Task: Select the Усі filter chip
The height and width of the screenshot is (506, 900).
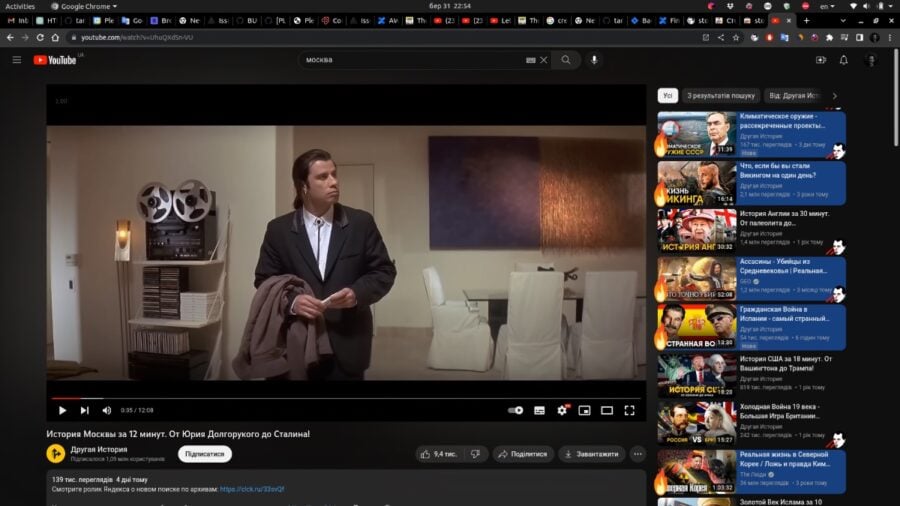Action: point(668,96)
